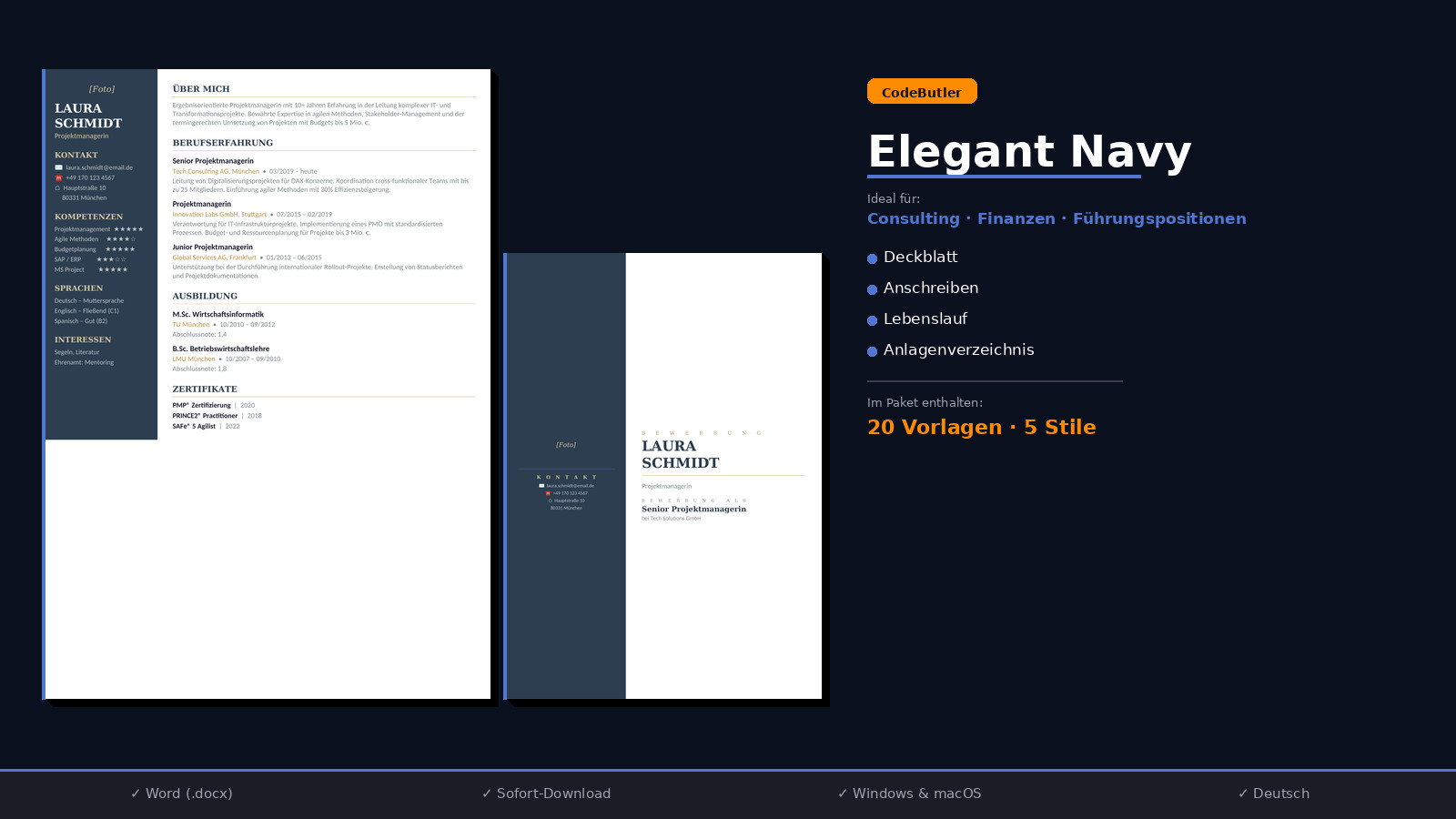Click 'Consulting · Finanzen · Führungspositionen' line
Screen dimensions: 1456x819
1057,218
